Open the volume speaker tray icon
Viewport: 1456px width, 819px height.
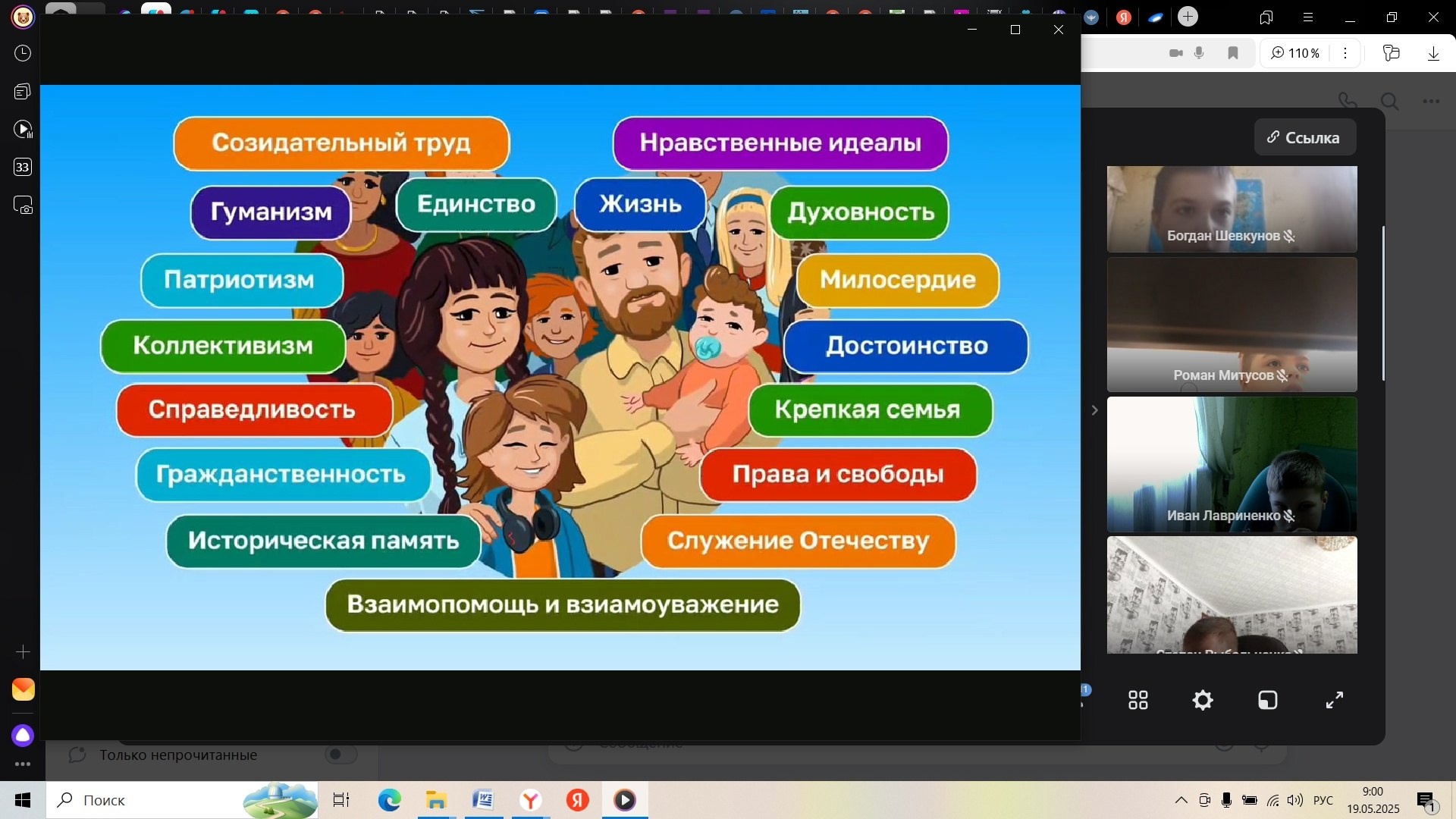[1295, 800]
